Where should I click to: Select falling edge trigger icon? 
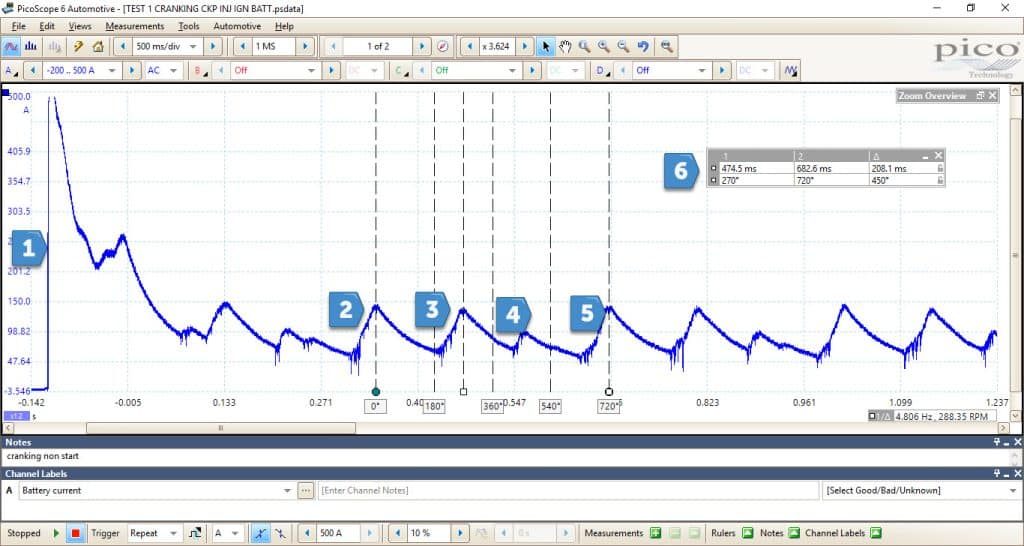pos(280,533)
